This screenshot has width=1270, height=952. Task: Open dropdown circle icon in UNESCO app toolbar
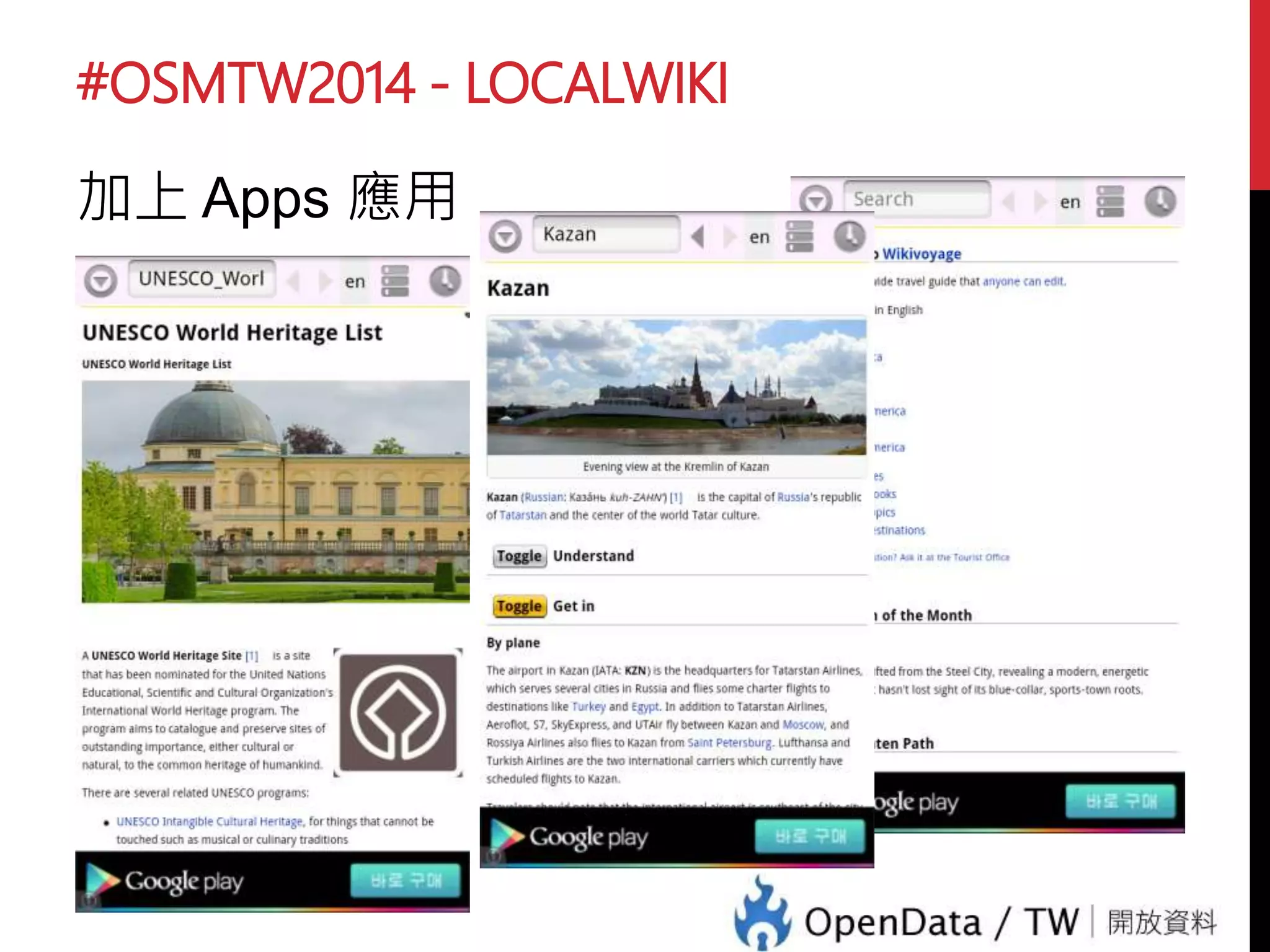[x=100, y=281]
